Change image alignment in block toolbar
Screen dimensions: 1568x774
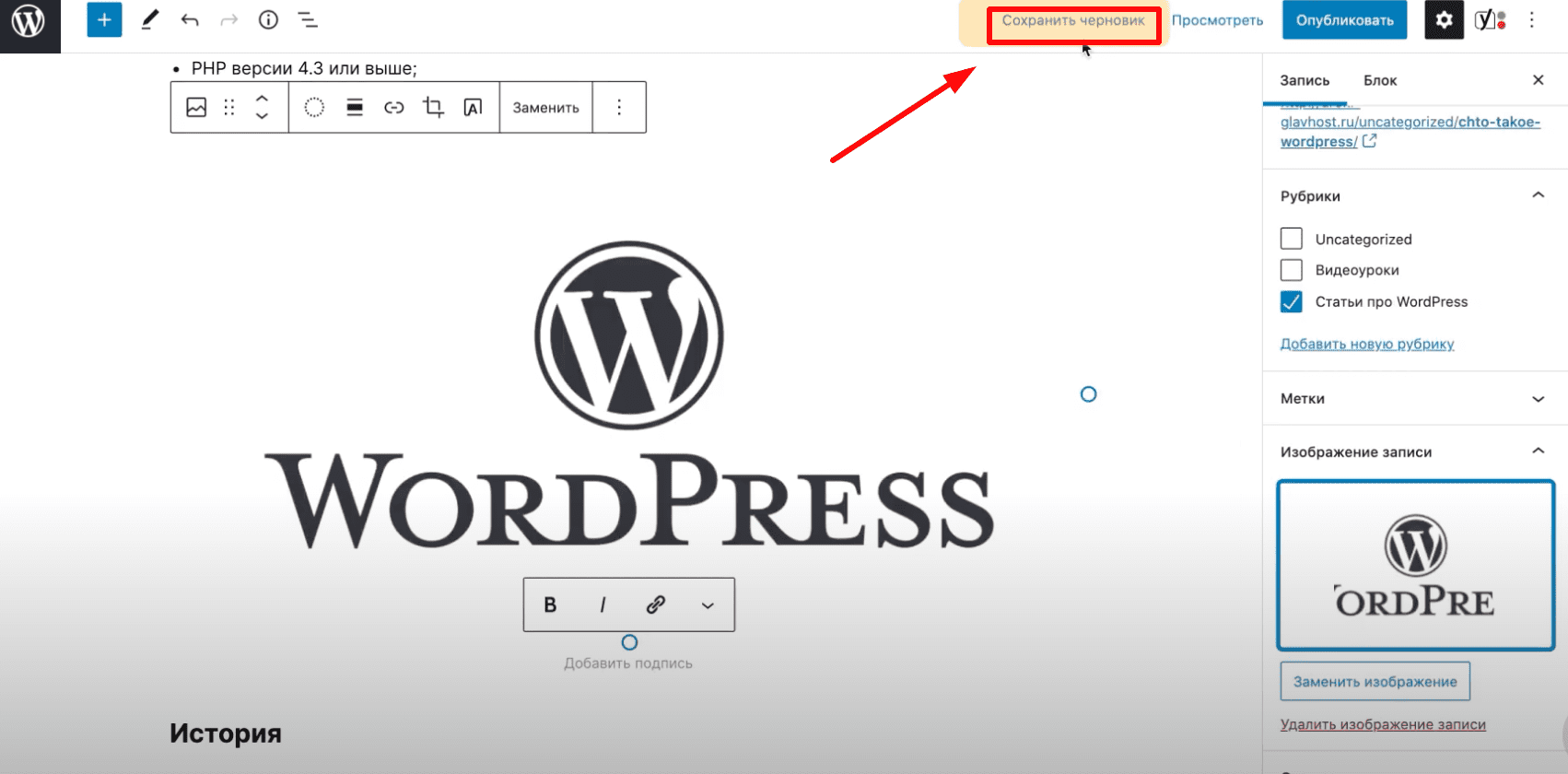coord(355,107)
